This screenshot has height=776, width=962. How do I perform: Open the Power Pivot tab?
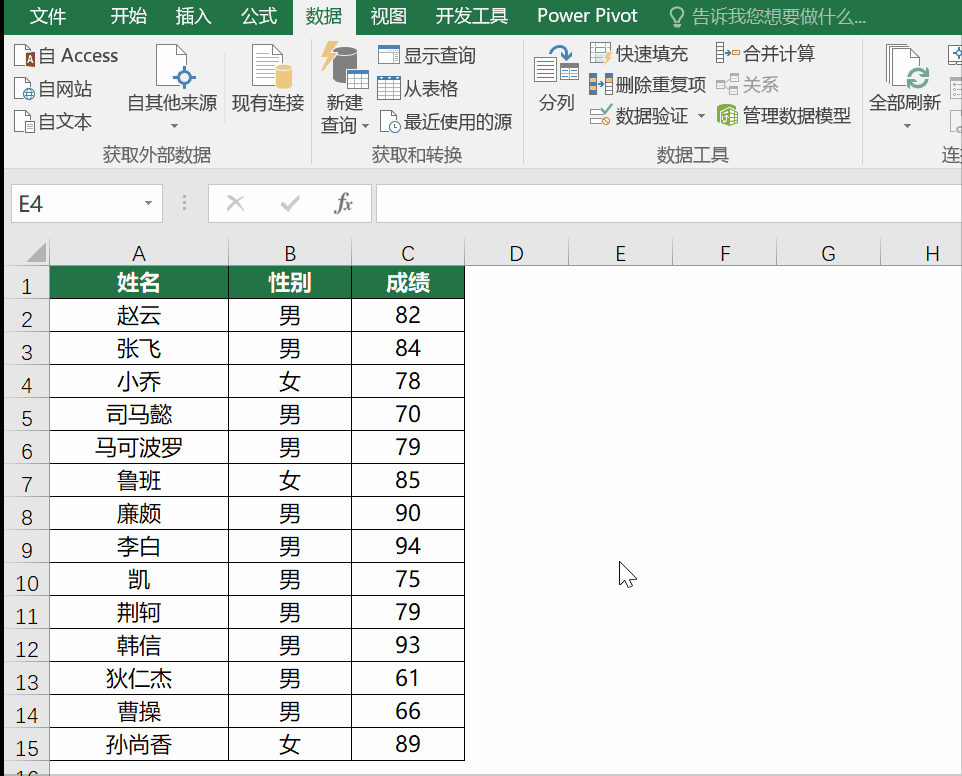(x=587, y=16)
